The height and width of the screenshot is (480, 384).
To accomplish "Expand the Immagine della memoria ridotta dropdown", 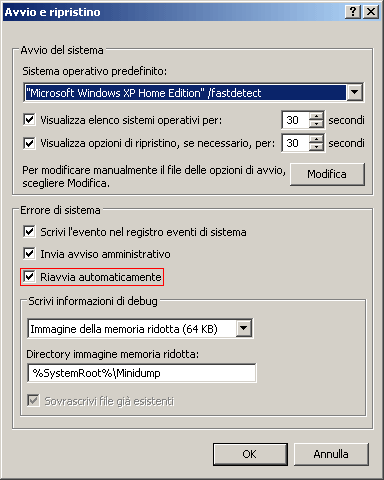I will pos(244,329).
